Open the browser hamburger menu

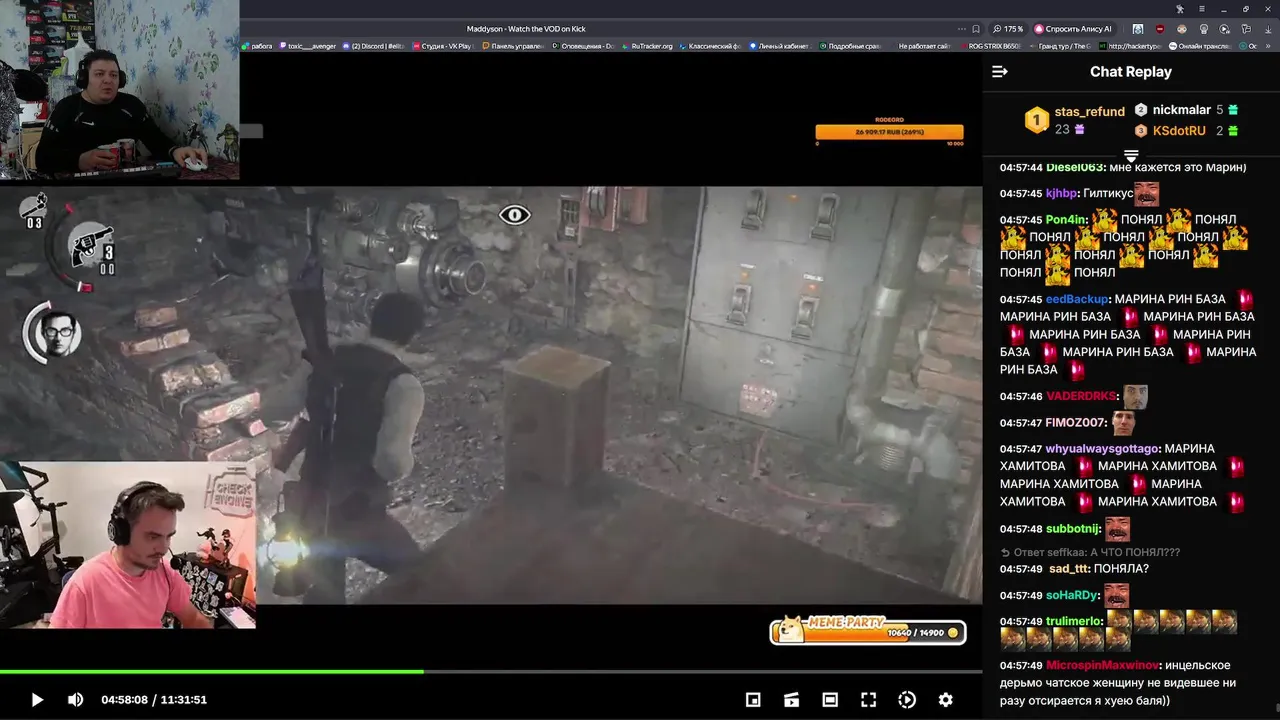(1202, 9)
